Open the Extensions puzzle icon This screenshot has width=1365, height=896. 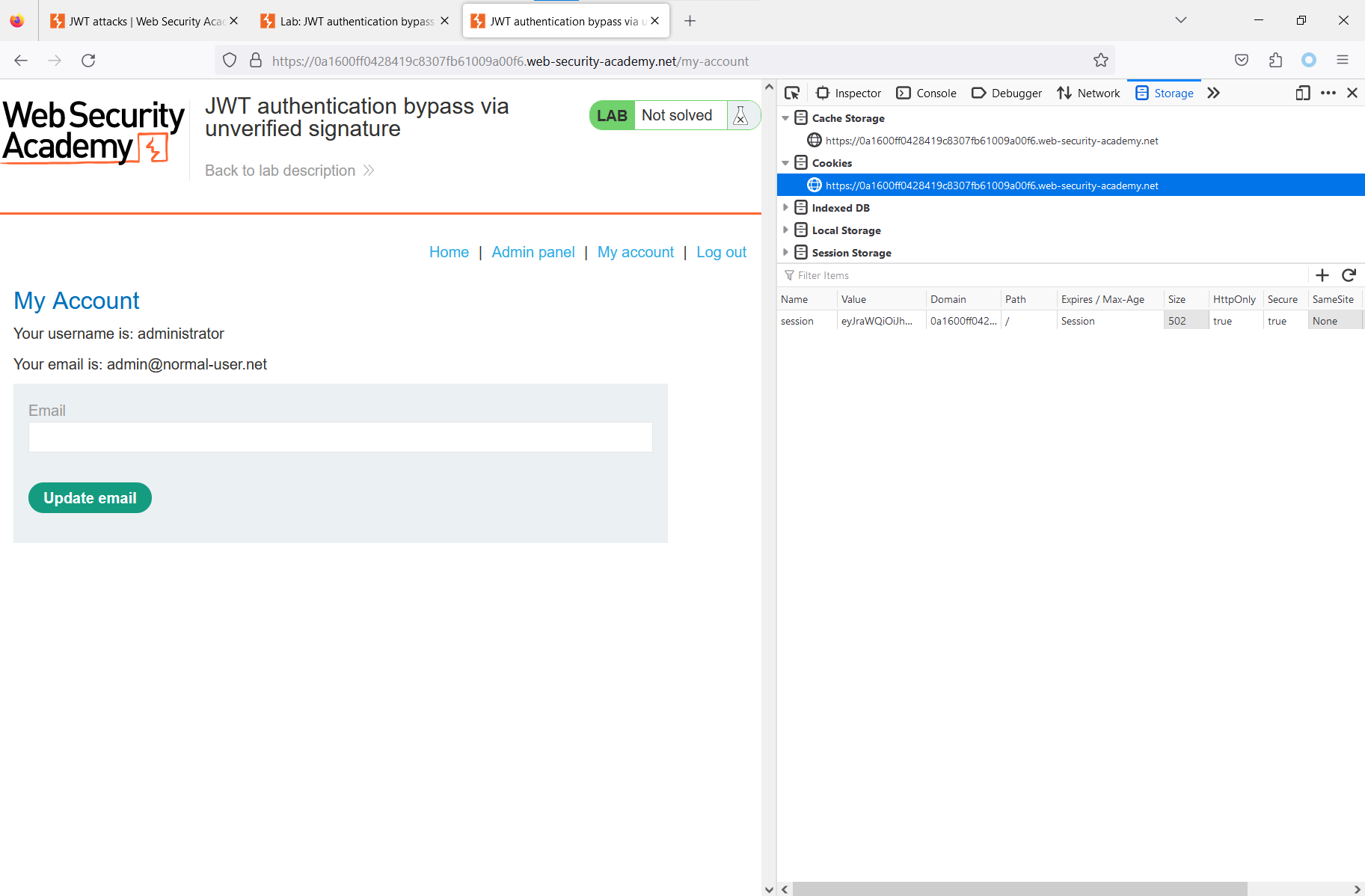(x=1275, y=61)
